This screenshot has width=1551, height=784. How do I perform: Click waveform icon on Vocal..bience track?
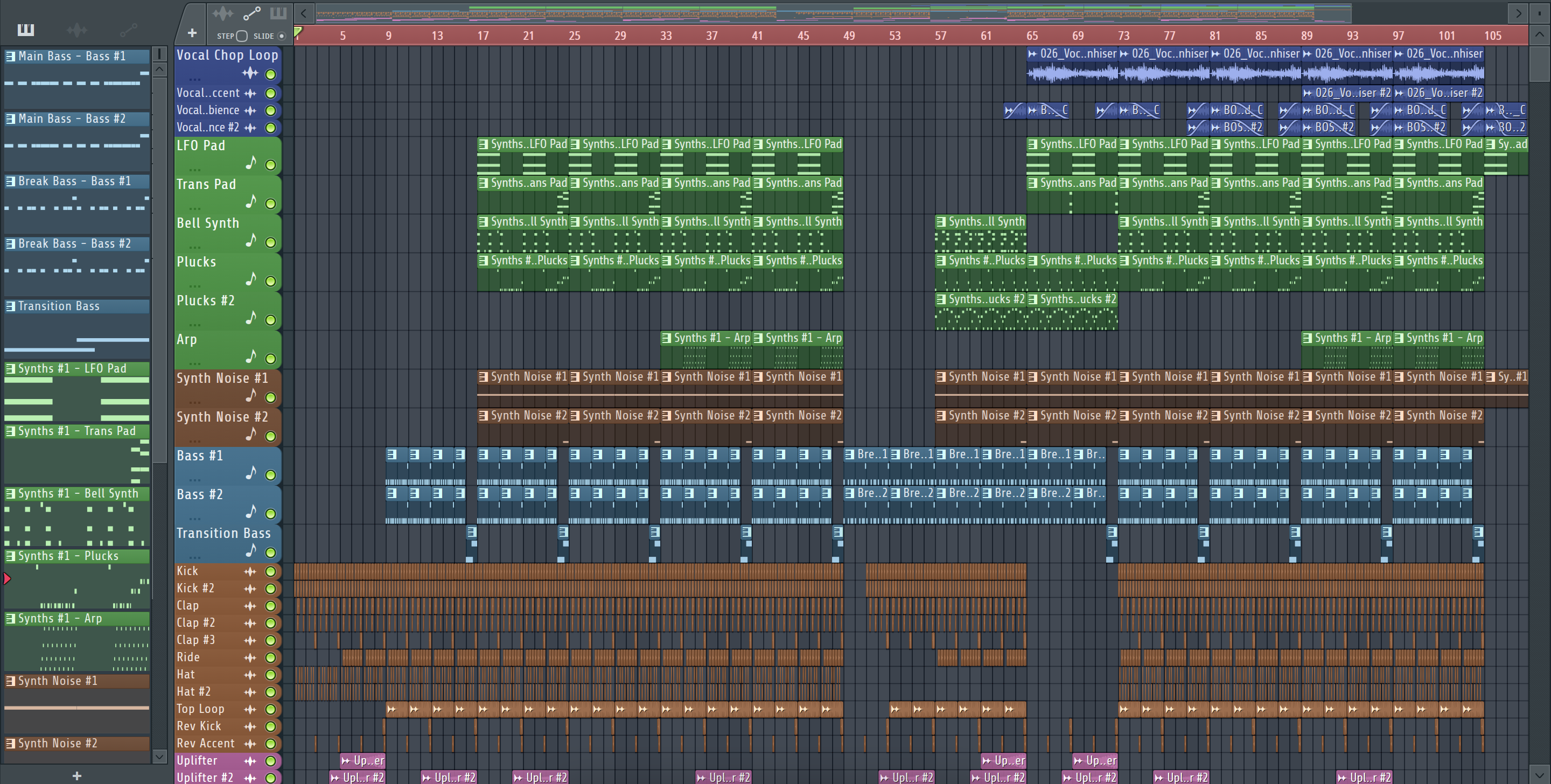tap(250, 110)
